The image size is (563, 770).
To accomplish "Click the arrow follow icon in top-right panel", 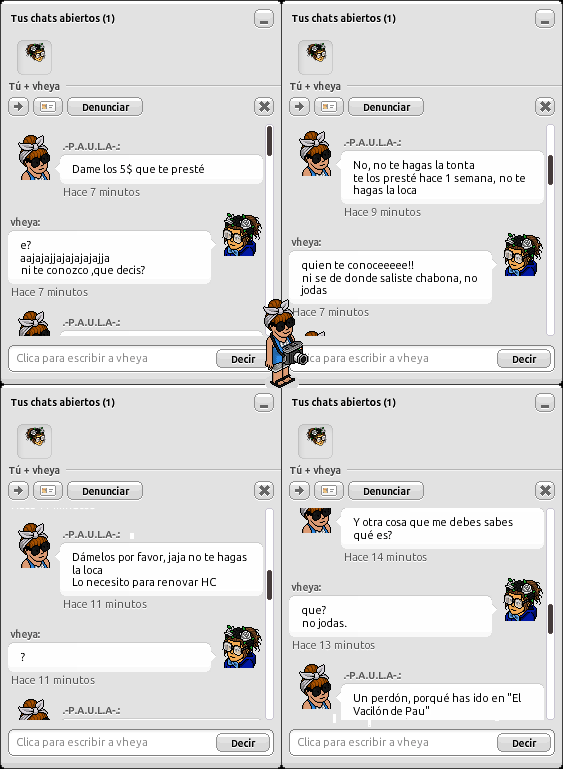I will [x=300, y=107].
